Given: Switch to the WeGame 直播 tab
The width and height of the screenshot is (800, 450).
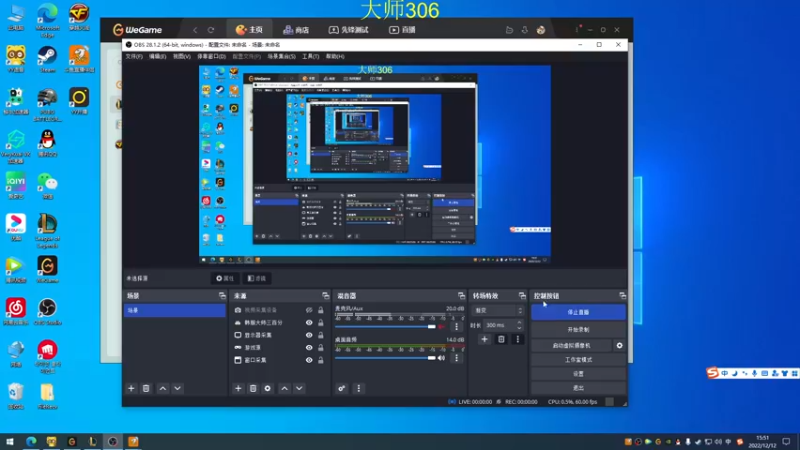Looking at the screenshot, I should click(x=403, y=30).
